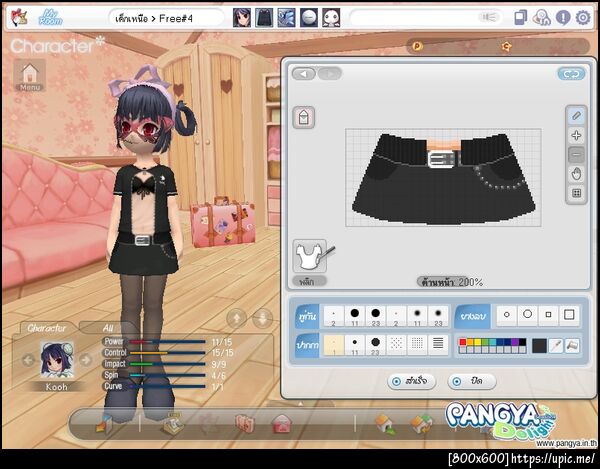The image size is (600, 469).
Task: Click the rotate character up arrow
Action: click(236, 318)
